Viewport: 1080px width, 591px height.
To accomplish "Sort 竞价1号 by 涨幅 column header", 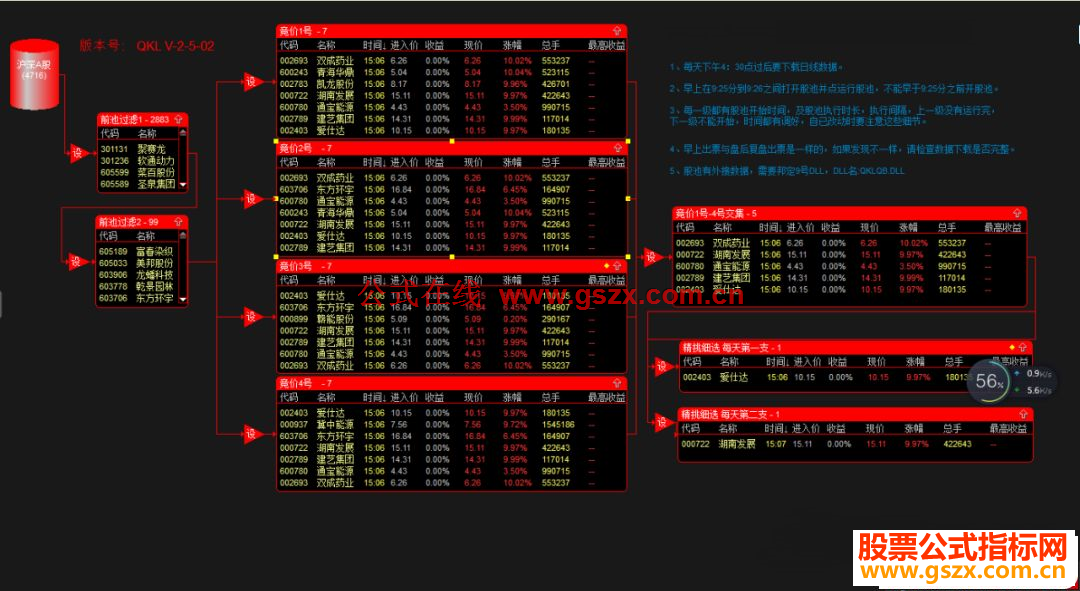I will (x=512, y=45).
